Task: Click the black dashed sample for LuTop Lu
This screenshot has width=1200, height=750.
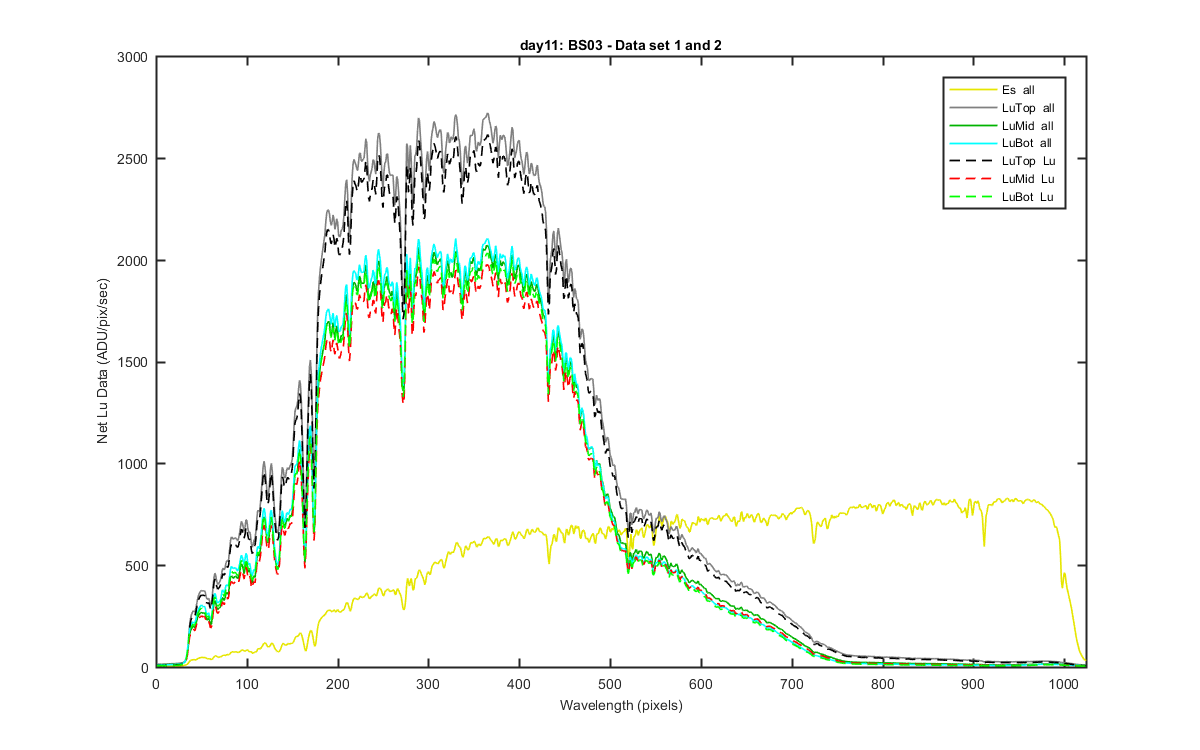Action: (972, 162)
